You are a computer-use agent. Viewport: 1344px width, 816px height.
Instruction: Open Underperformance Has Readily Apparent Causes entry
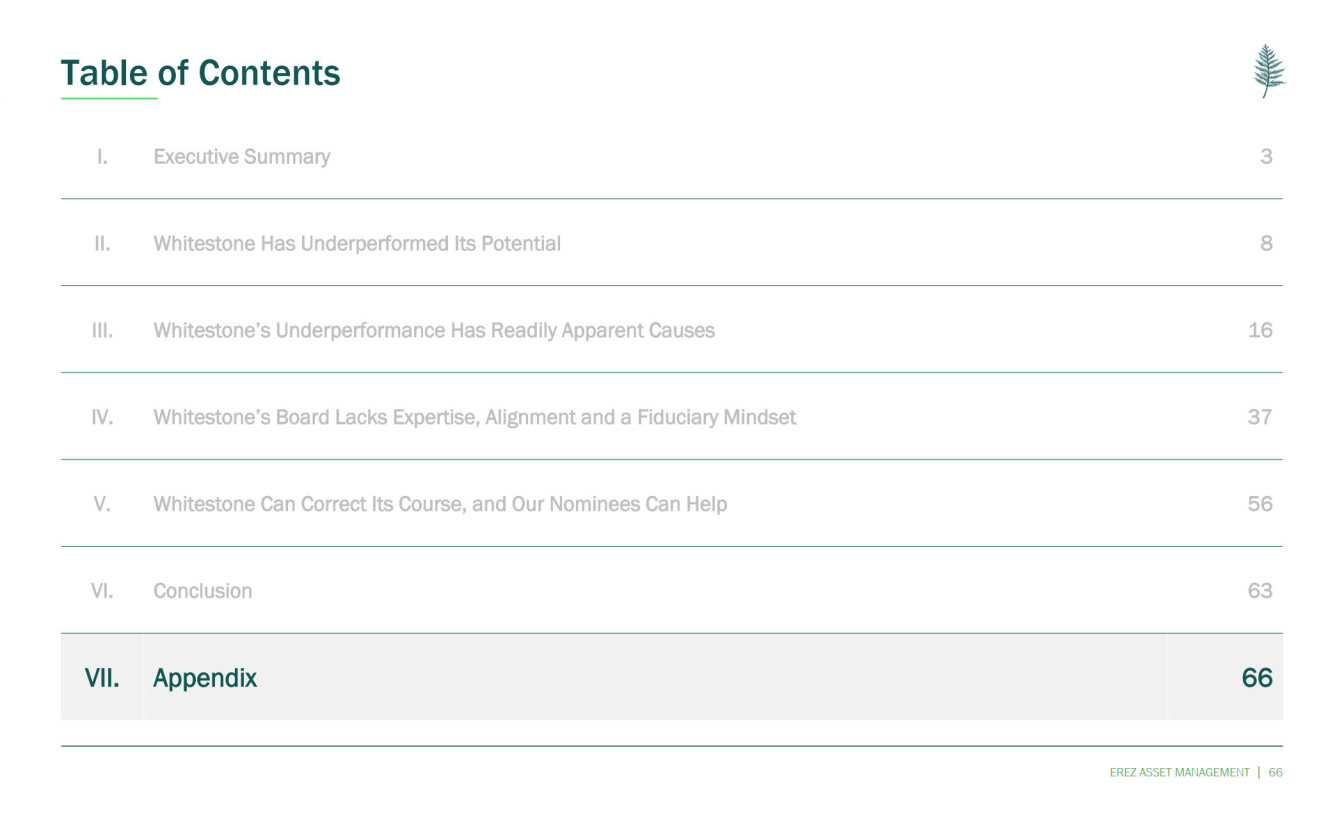tap(434, 331)
